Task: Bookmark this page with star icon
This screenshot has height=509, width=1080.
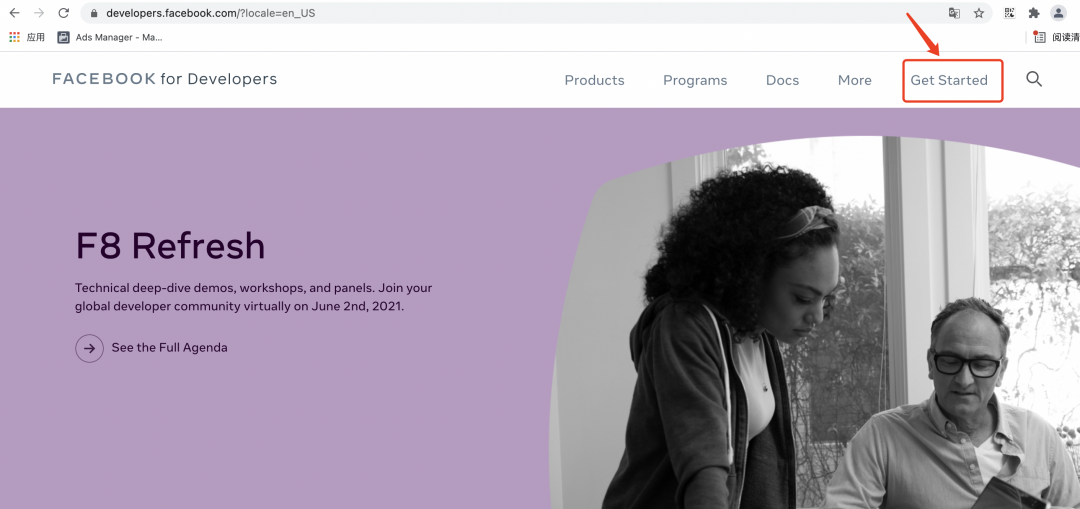Action: (979, 13)
